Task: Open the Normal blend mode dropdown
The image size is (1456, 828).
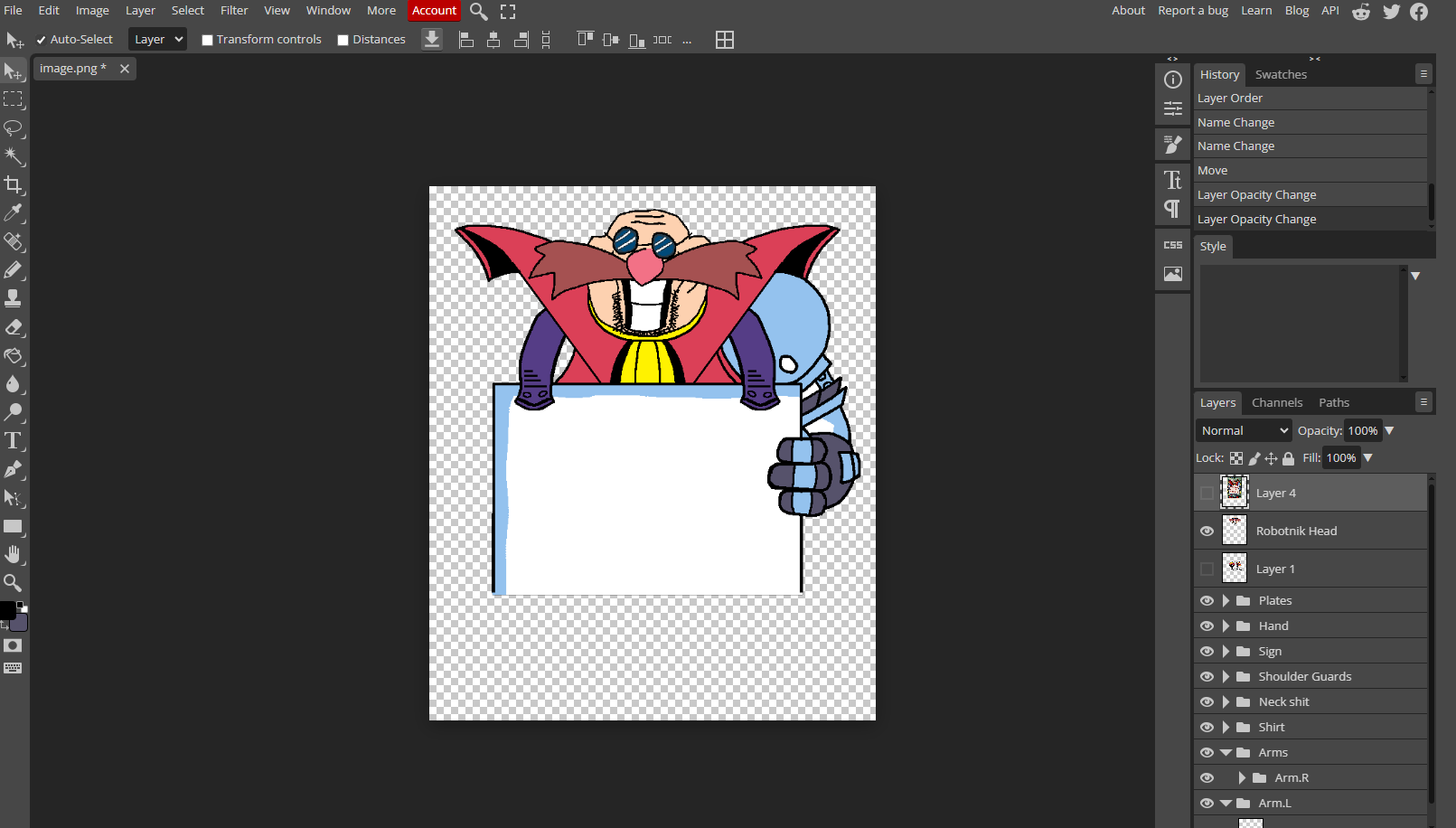Action: pyautogui.click(x=1244, y=431)
